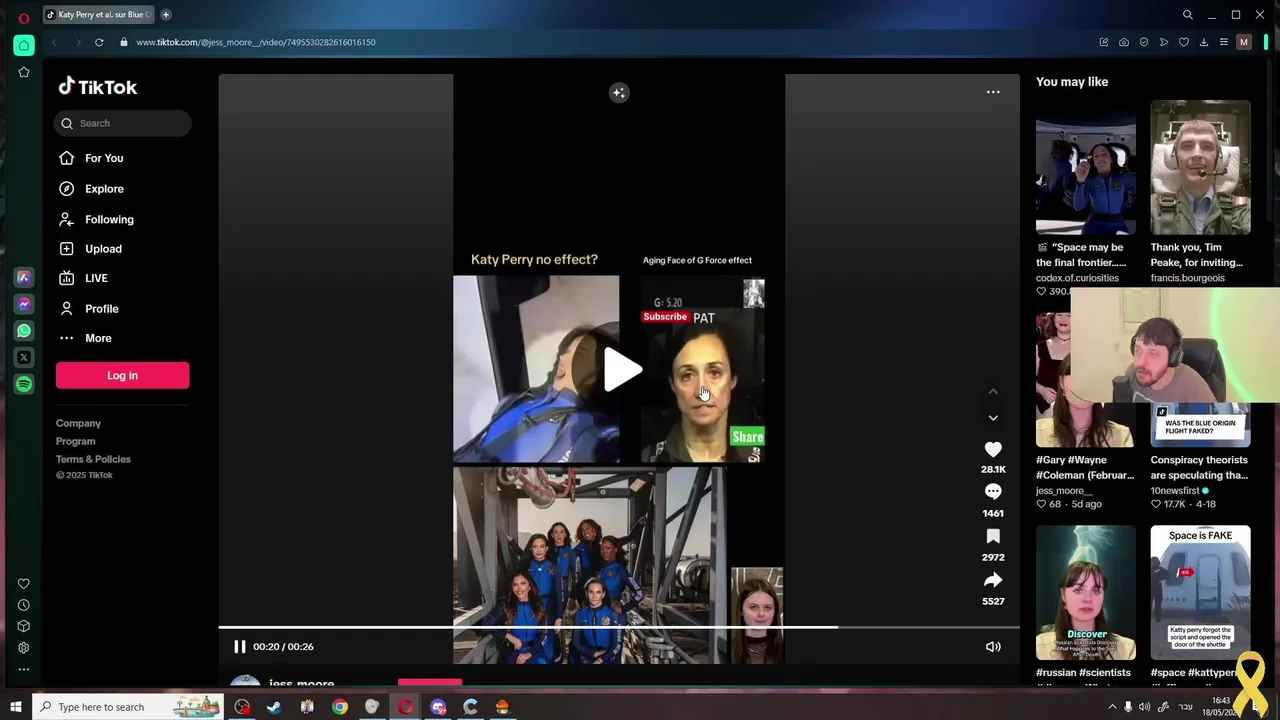
Task: Go to next video with down chevron
Action: coord(993,418)
